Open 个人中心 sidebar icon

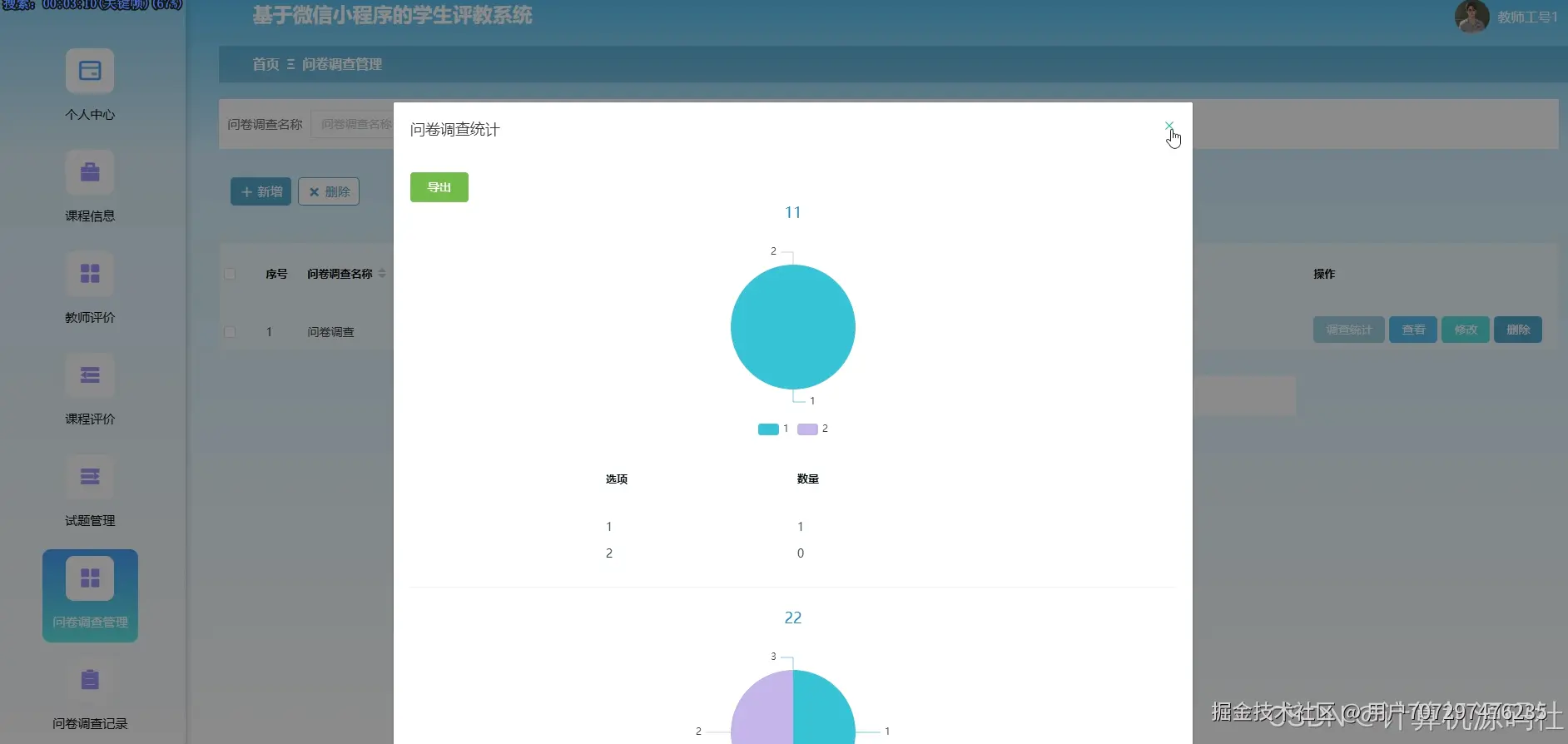click(x=90, y=72)
